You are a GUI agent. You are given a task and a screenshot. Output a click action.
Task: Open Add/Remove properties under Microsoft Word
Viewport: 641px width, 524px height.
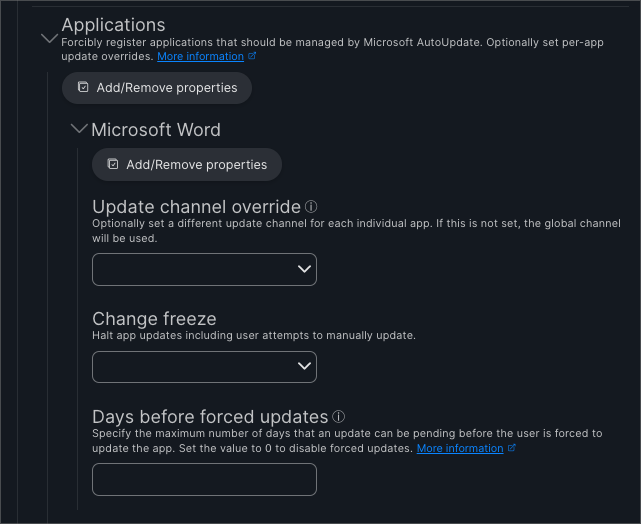[x=187, y=164]
